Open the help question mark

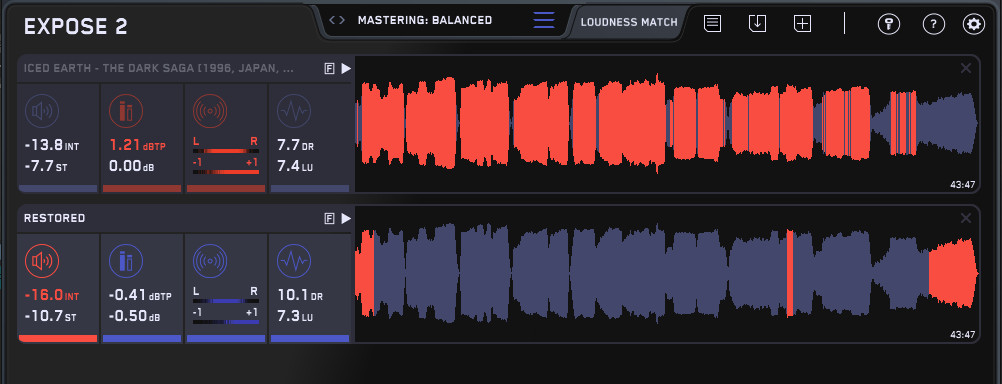pyautogui.click(x=934, y=24)
